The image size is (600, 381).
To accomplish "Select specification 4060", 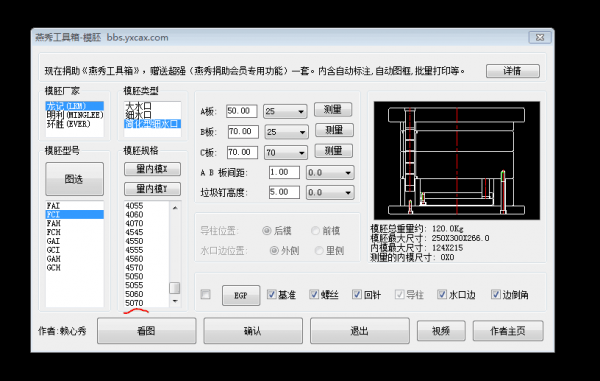I will (146, 215).
